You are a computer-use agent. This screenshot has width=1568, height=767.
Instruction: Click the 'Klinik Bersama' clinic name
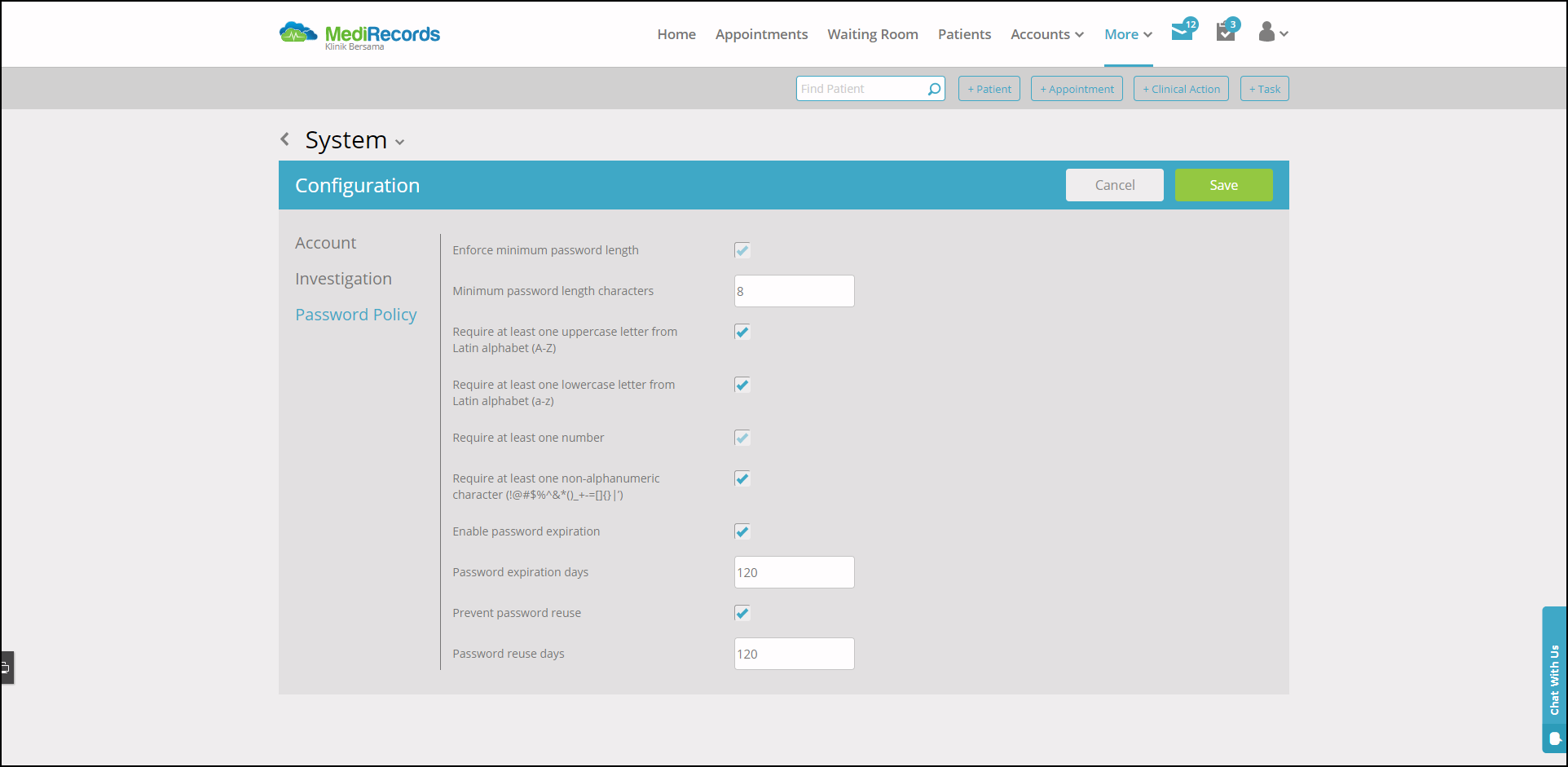pos(355,47)
